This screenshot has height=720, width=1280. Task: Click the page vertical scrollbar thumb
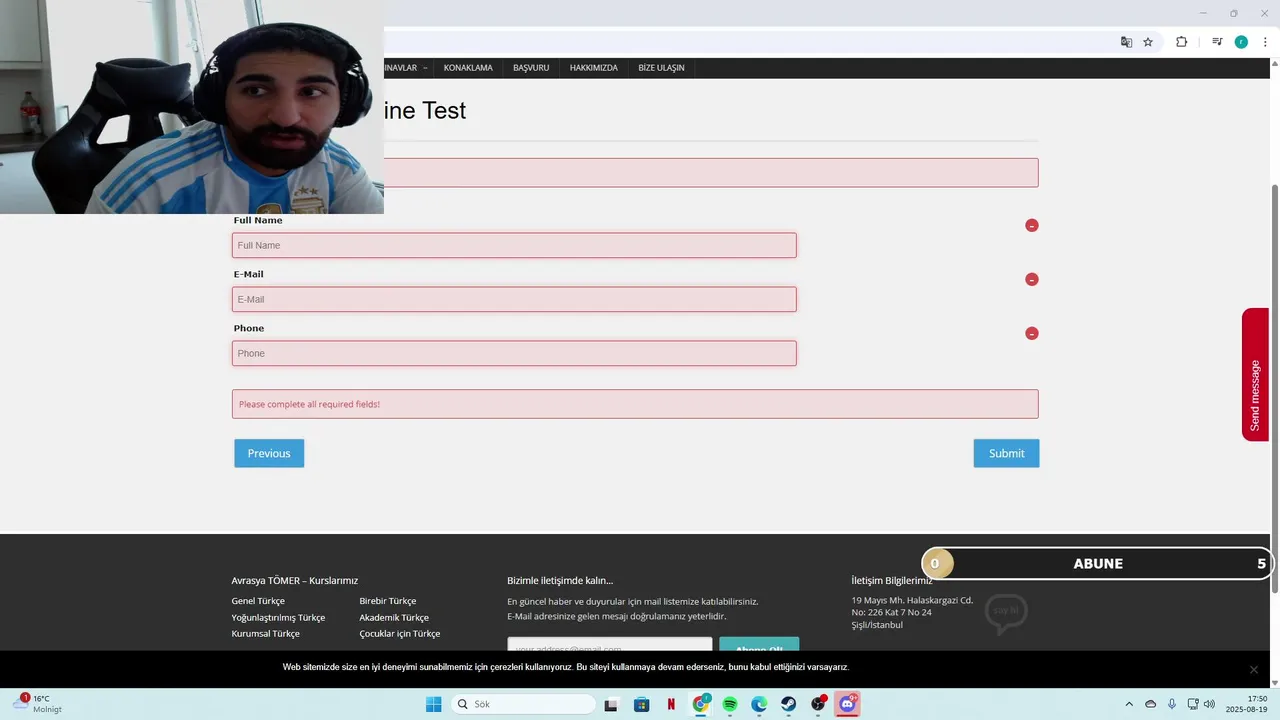click(1274, 390)
